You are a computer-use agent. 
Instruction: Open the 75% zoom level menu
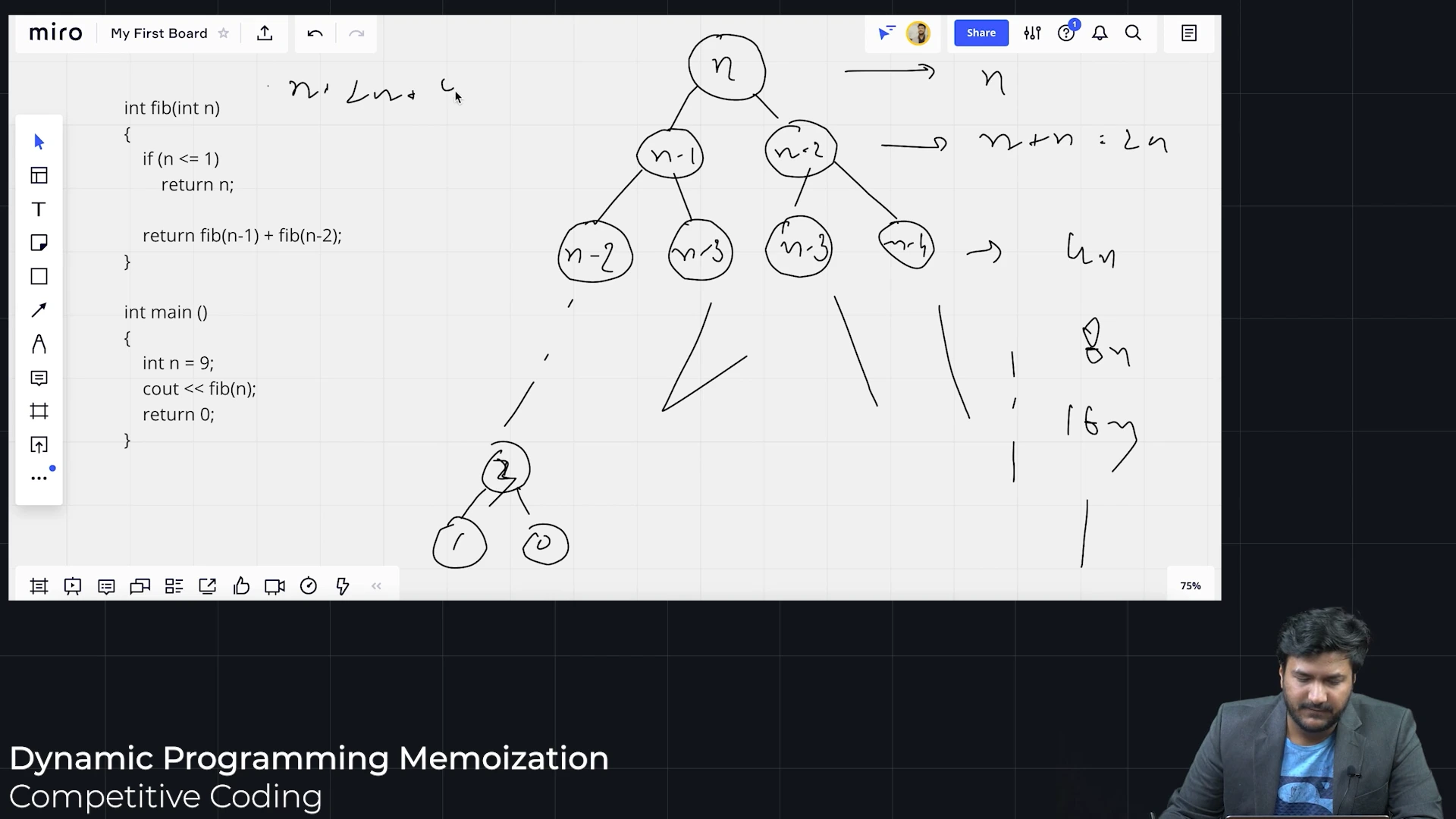pyautogui.click(x=1190, y=586)
